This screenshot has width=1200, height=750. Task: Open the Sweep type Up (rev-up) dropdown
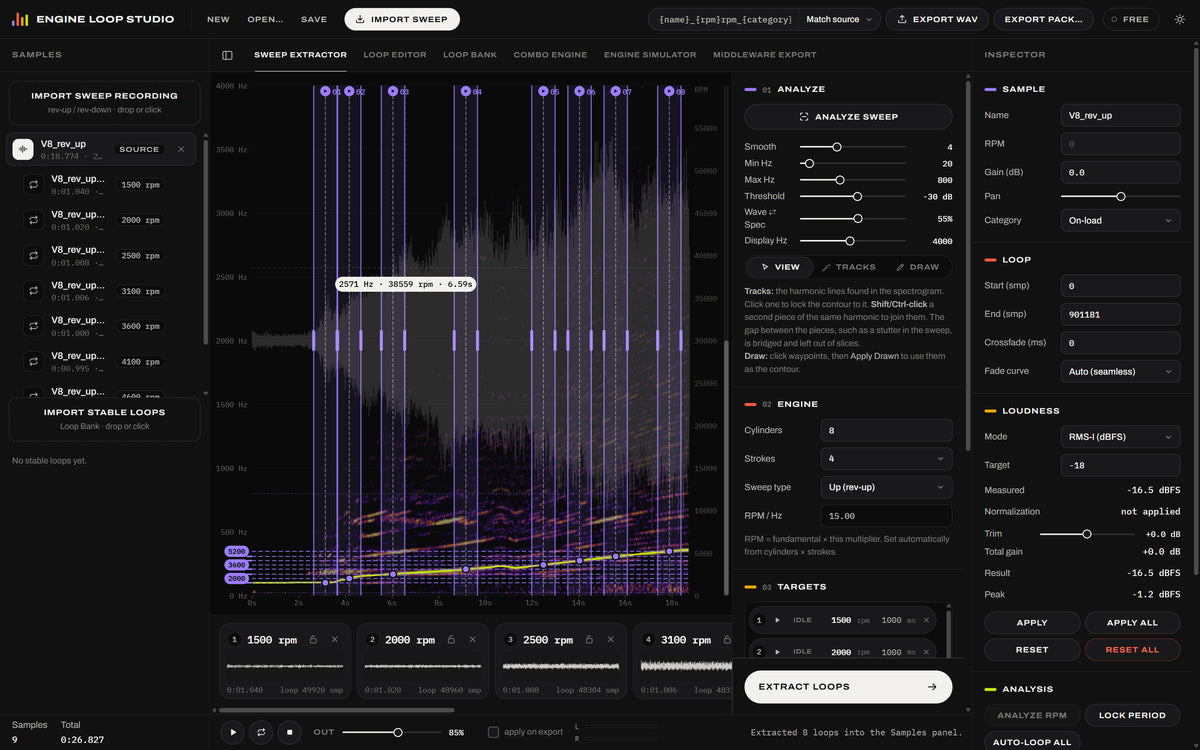tap(886, 487)
